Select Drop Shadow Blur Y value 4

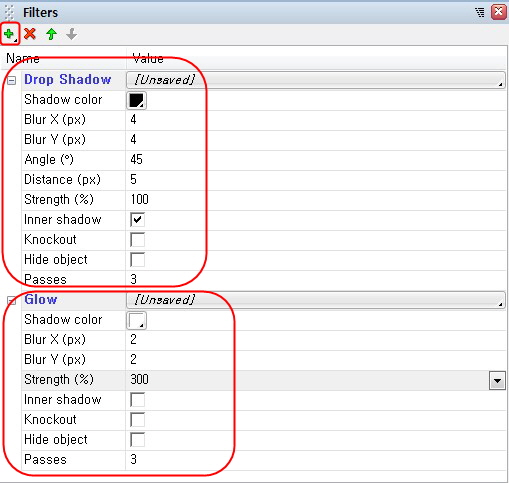(x=133, y=140)
